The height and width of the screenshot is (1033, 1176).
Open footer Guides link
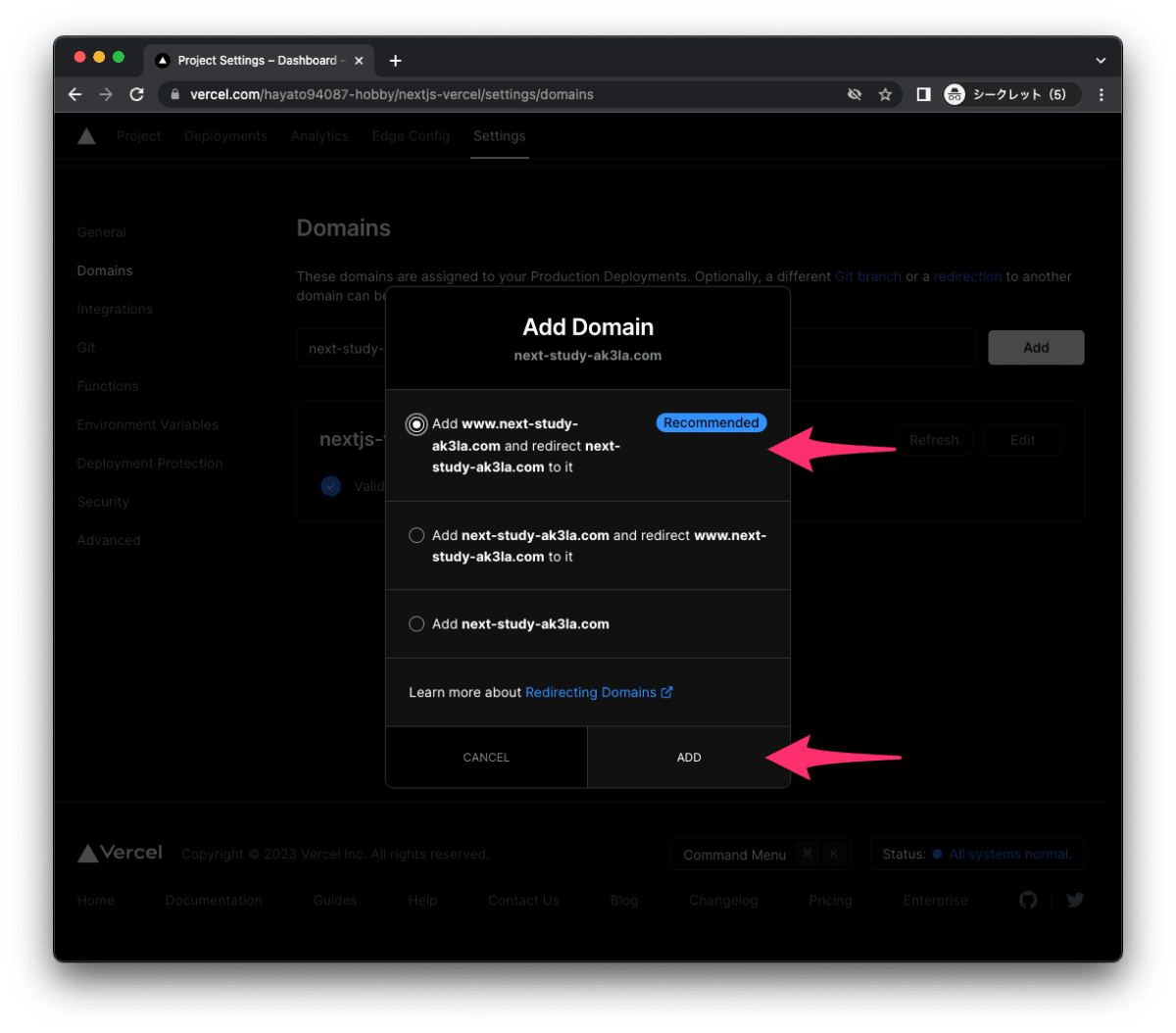point(335,900)
